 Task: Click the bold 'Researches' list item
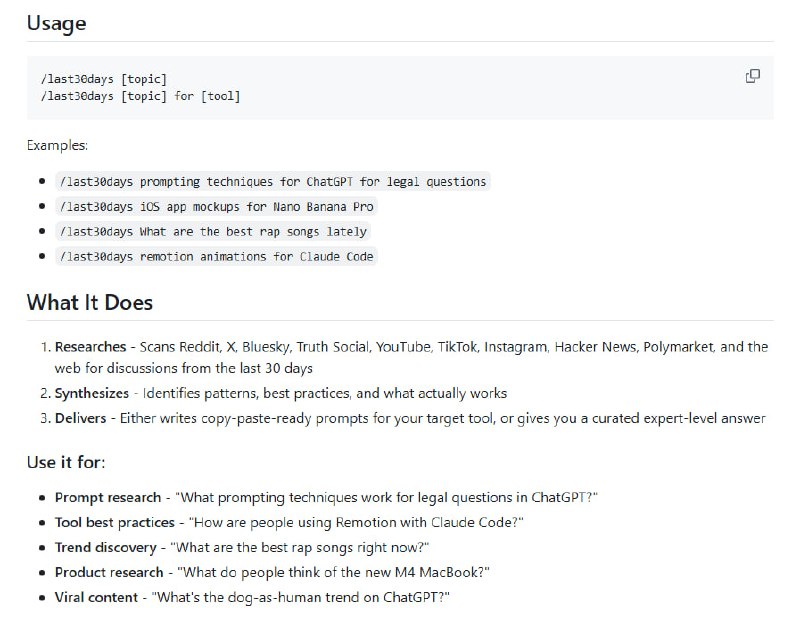pos(90,347)
